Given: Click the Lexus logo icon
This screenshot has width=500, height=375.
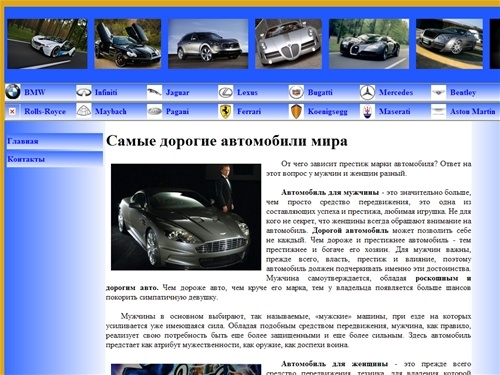Looking at the screenshot, I should point(225,92).
